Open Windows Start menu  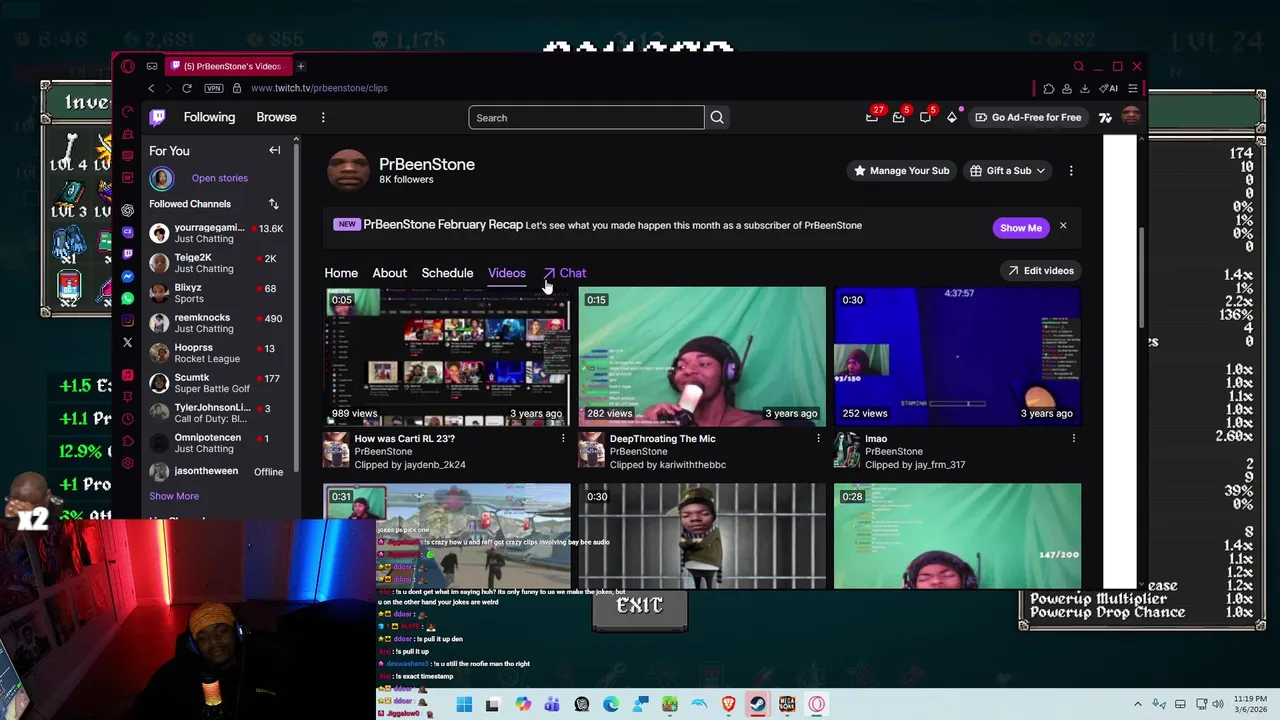464,704
